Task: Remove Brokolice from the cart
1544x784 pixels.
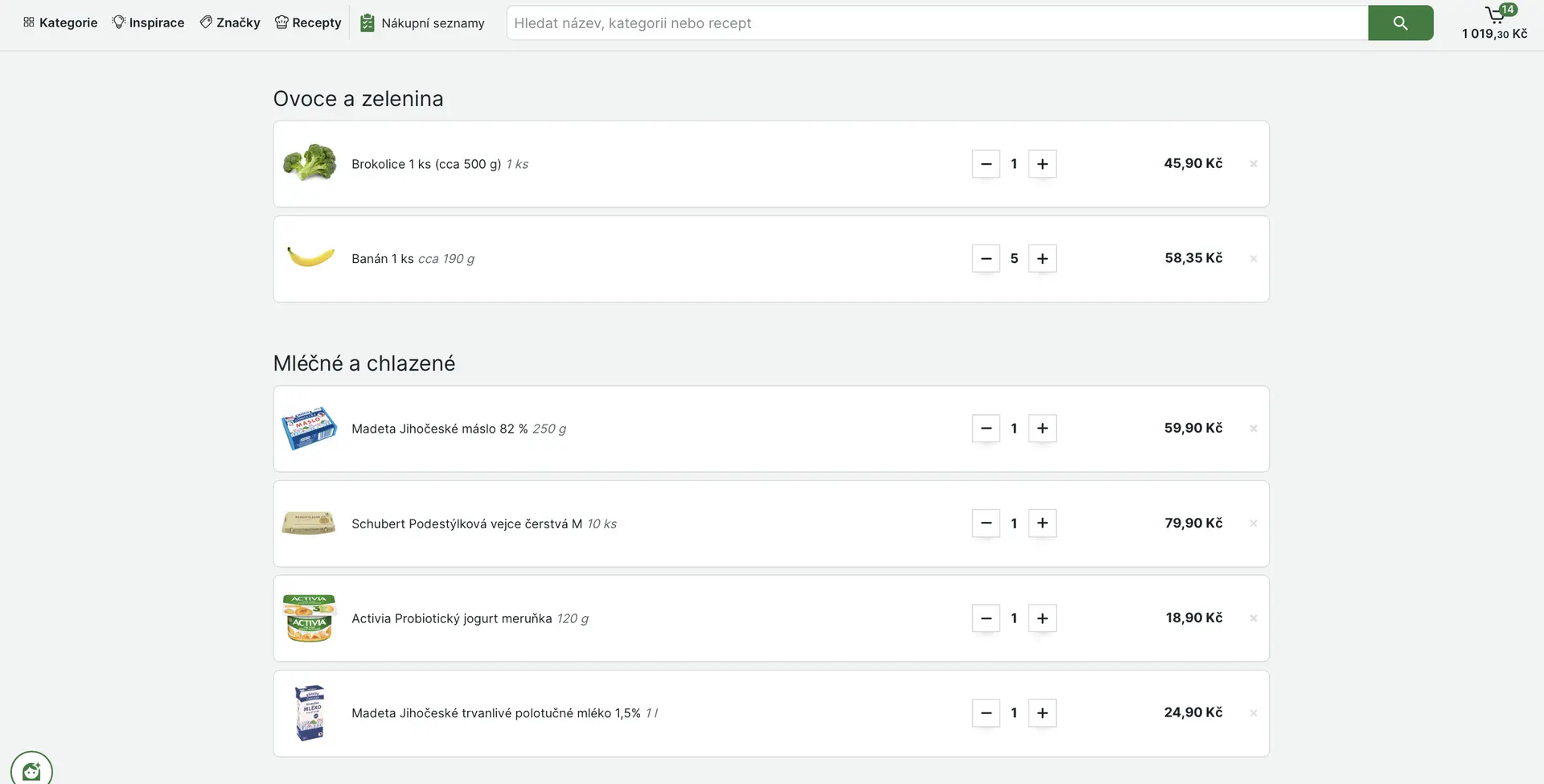Action: click(x=1253, y=164)
